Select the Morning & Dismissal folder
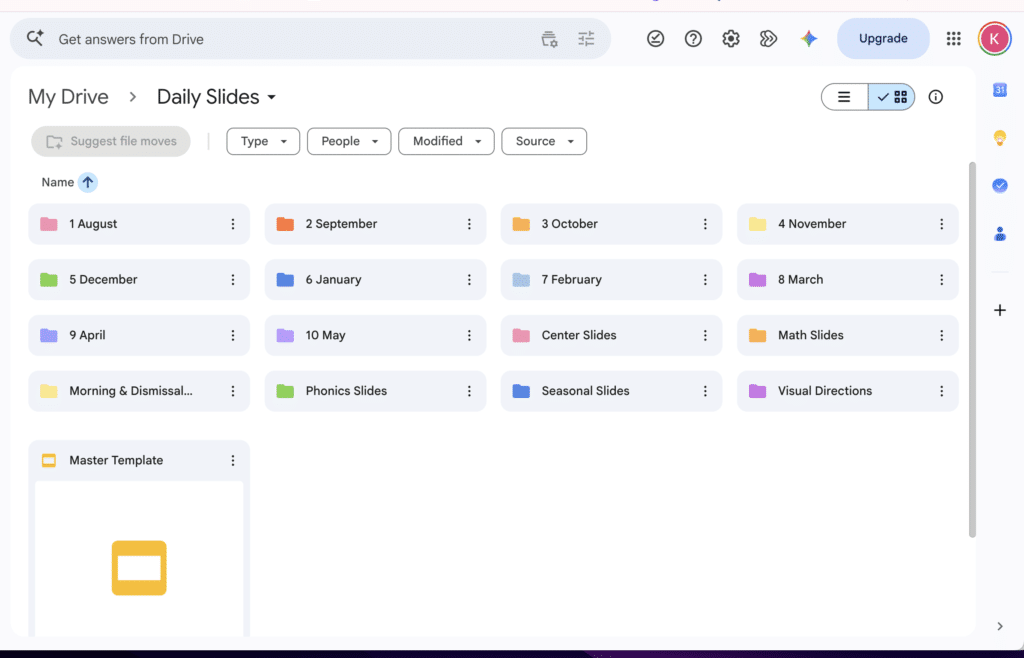The height and width of the screenshot is (658, 1024). coord(139,391)
